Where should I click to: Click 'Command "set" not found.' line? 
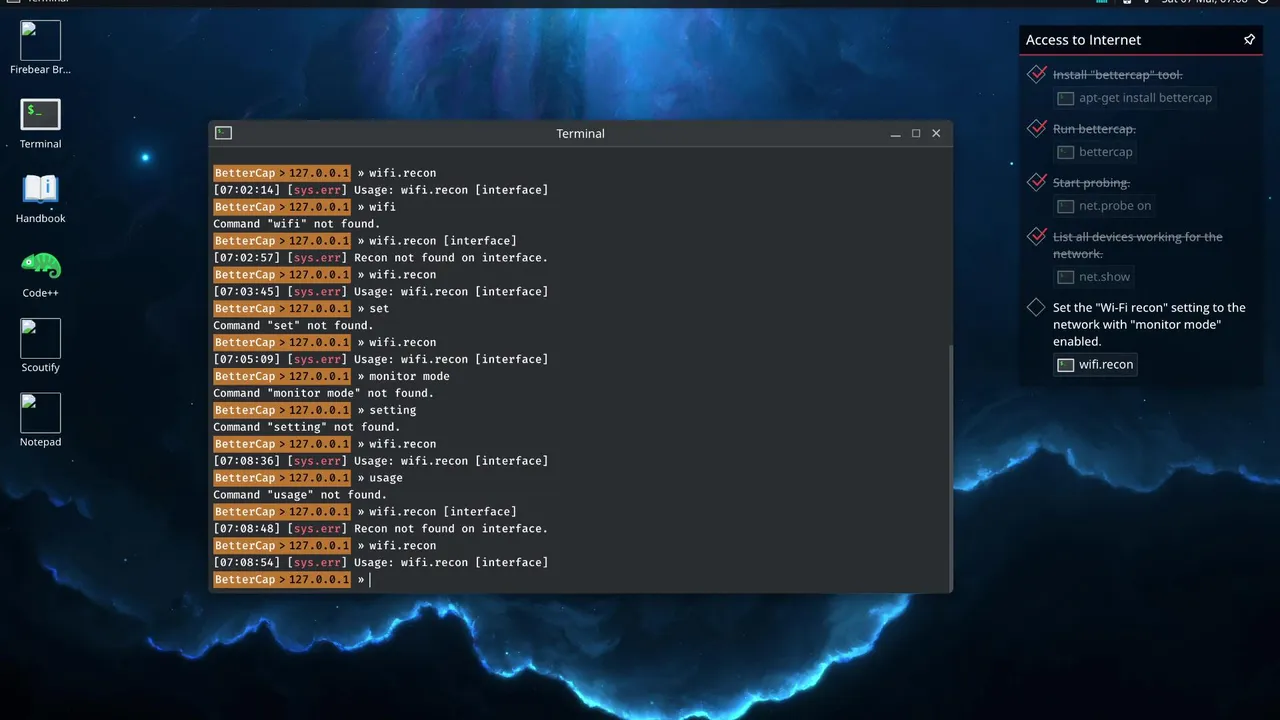pos(293,325)
